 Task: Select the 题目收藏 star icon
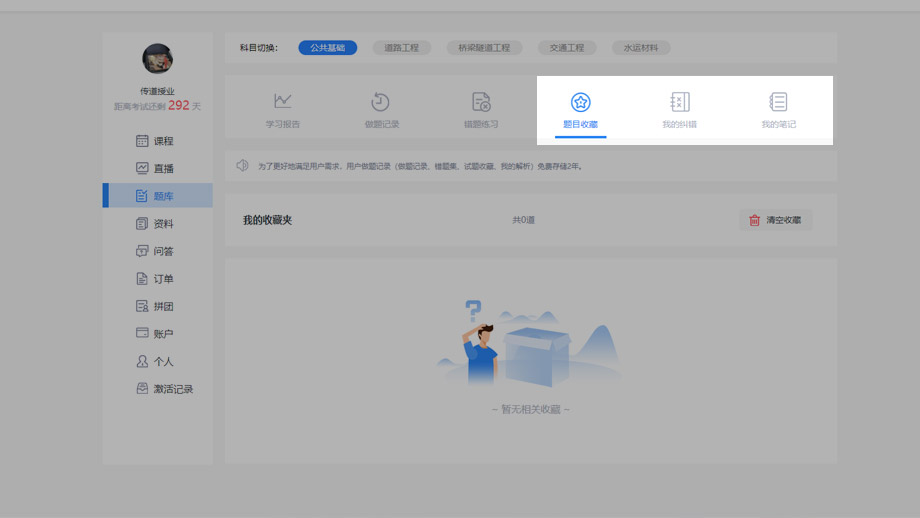click(580, 101)
